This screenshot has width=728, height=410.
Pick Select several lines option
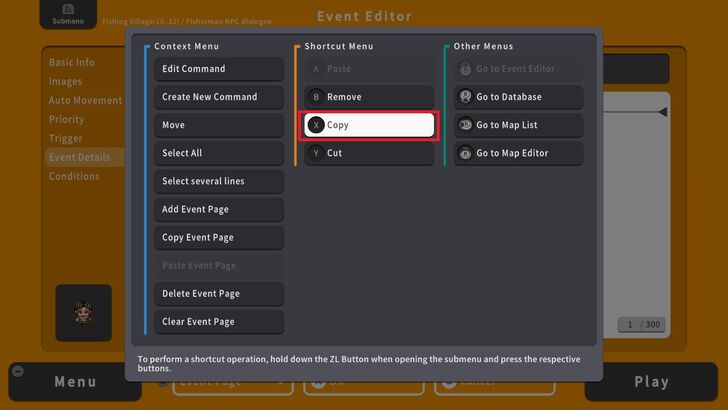point(219,181)
